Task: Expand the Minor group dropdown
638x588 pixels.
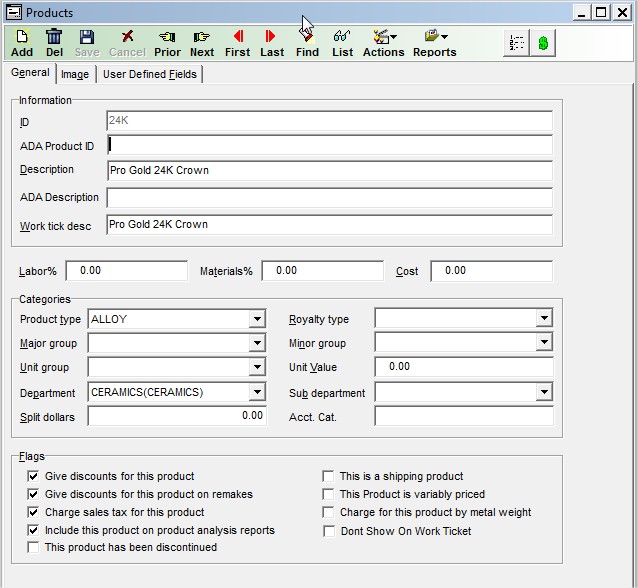Action: (544, 342)
